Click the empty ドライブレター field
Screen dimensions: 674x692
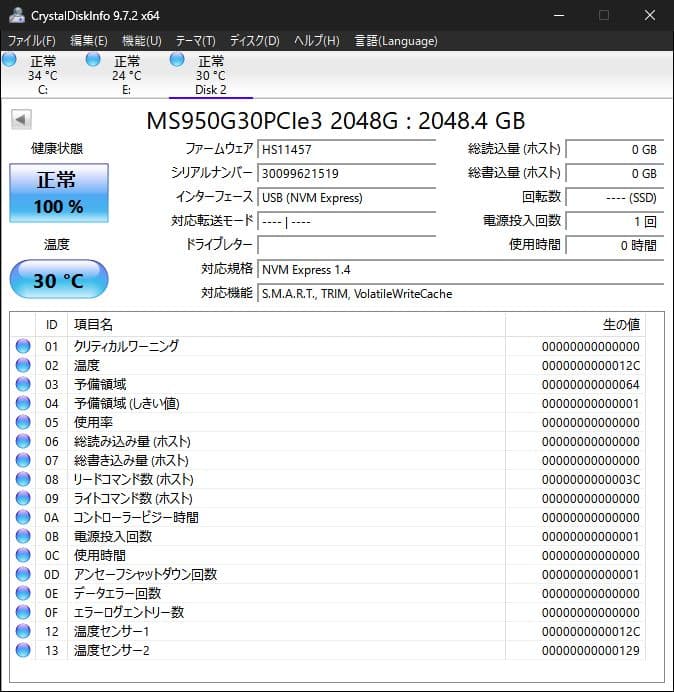pos(346,245)
